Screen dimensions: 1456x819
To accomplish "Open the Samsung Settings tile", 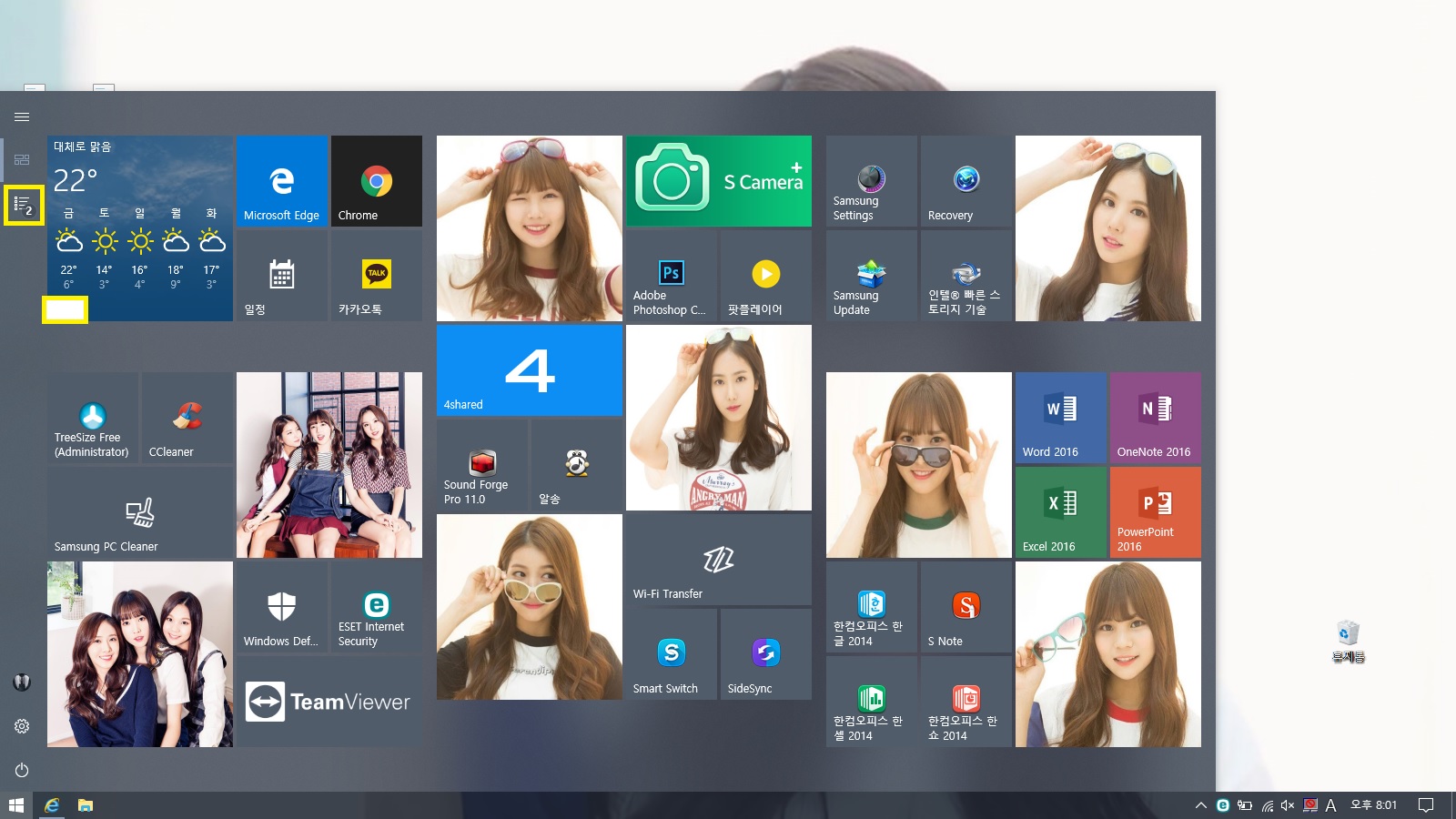I will point(871,181).
